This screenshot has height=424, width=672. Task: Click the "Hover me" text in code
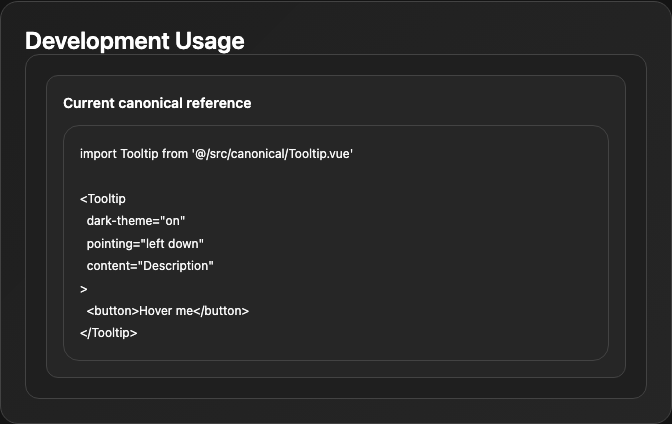tap(166, 311)
